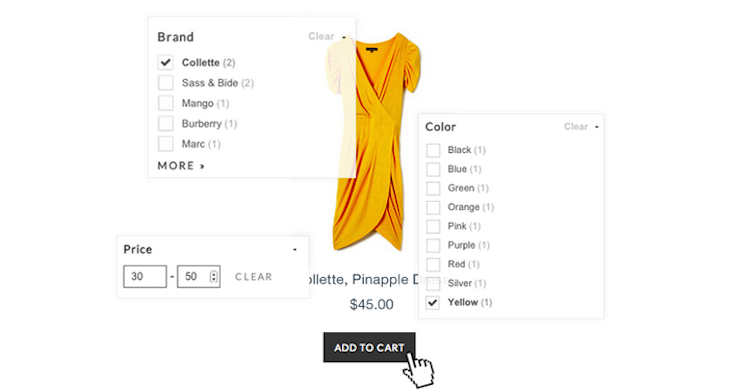This screenshot has height=392, width=750.
Task: Check the Sass & Bide brand
Action: 165,83
